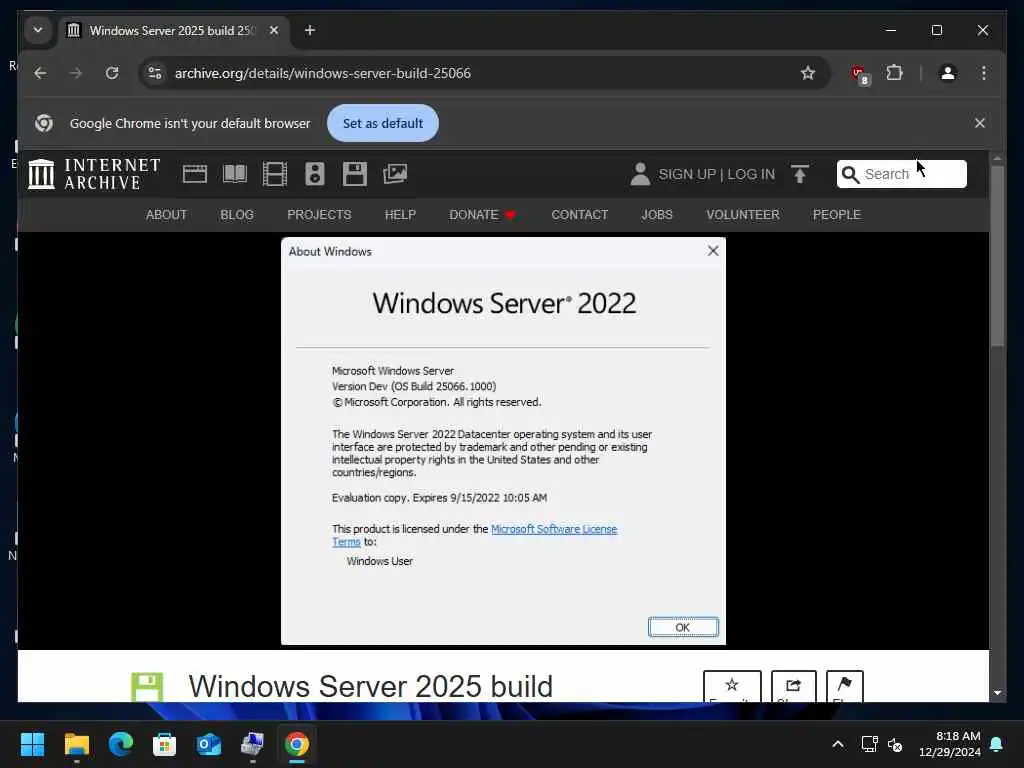Viewport: 1024px width, 768px height.
Task: Switch to the Windows Server 2025 build tab
Action: click(x=172, y=31)
